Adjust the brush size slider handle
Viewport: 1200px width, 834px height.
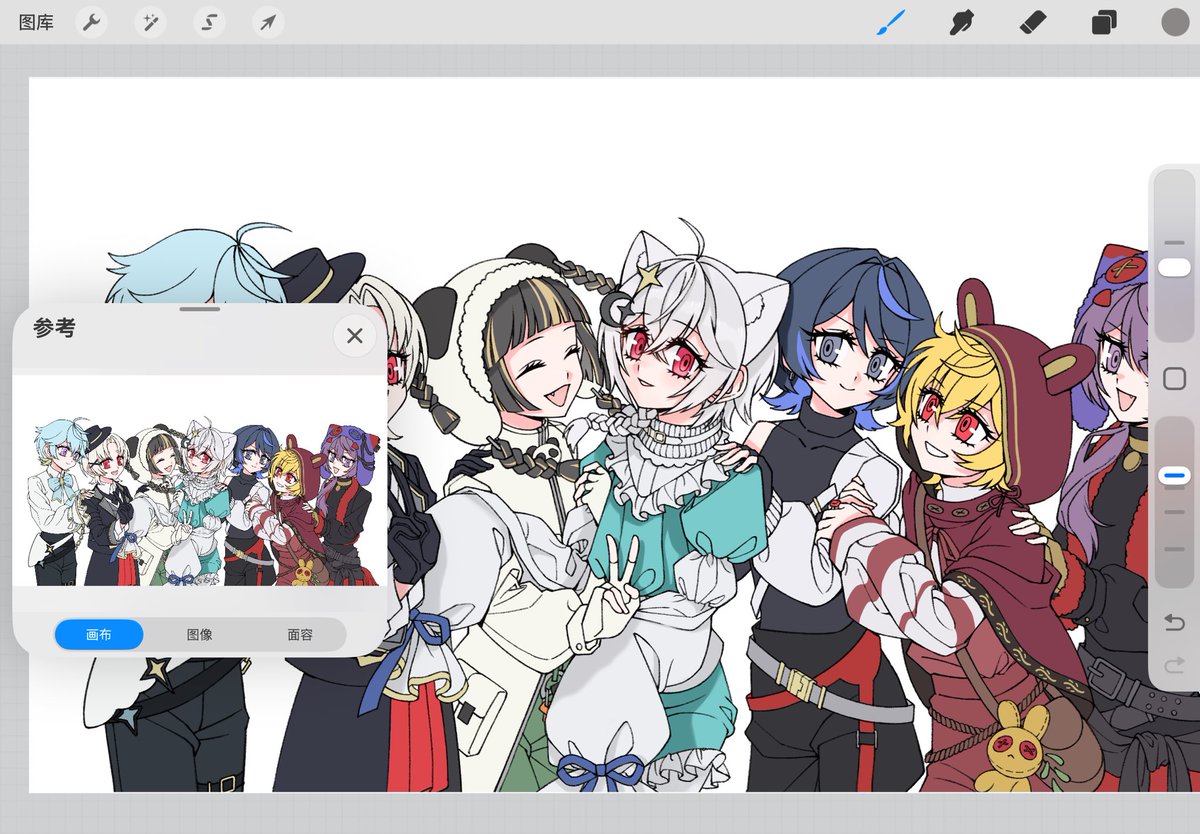(1174, 267)
